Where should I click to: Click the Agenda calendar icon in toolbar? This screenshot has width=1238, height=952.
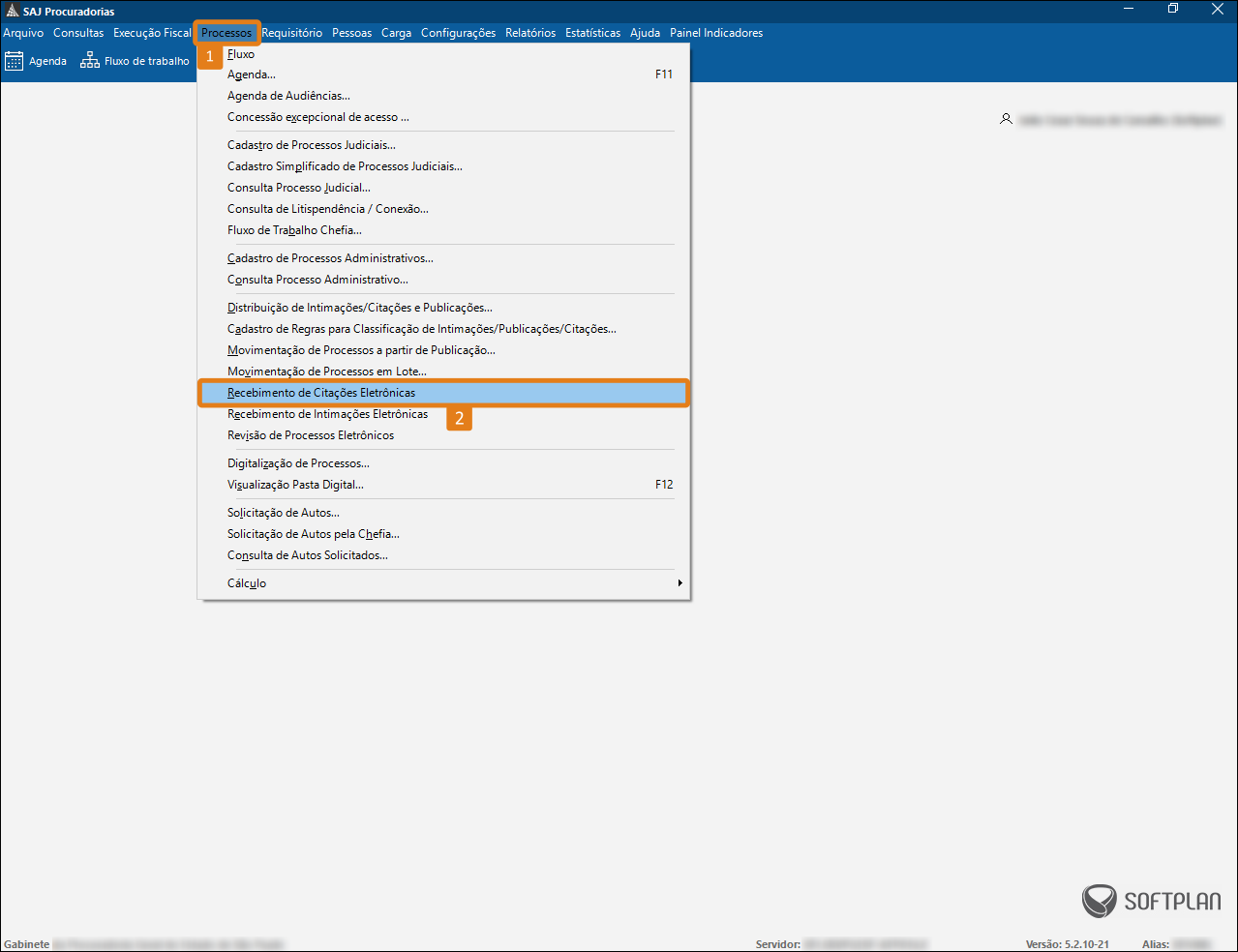point(14,61)
